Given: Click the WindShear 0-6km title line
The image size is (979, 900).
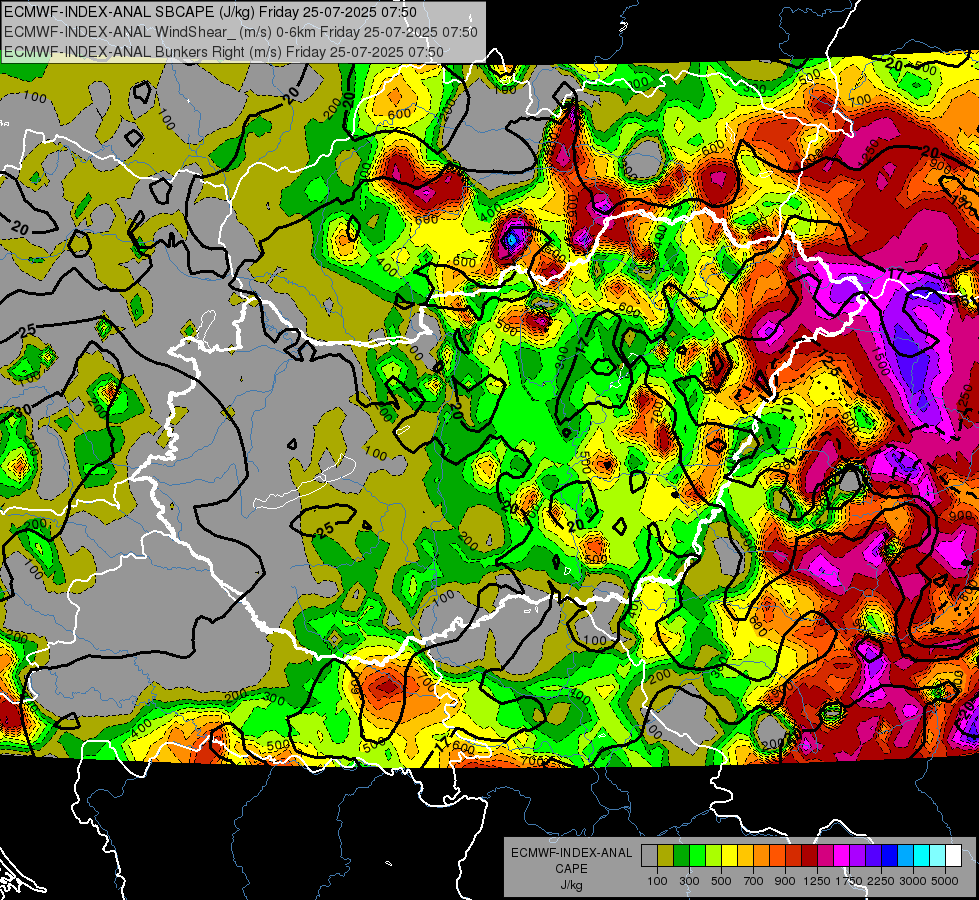Looking at the screenshot, I should click(x=241, y=32).
